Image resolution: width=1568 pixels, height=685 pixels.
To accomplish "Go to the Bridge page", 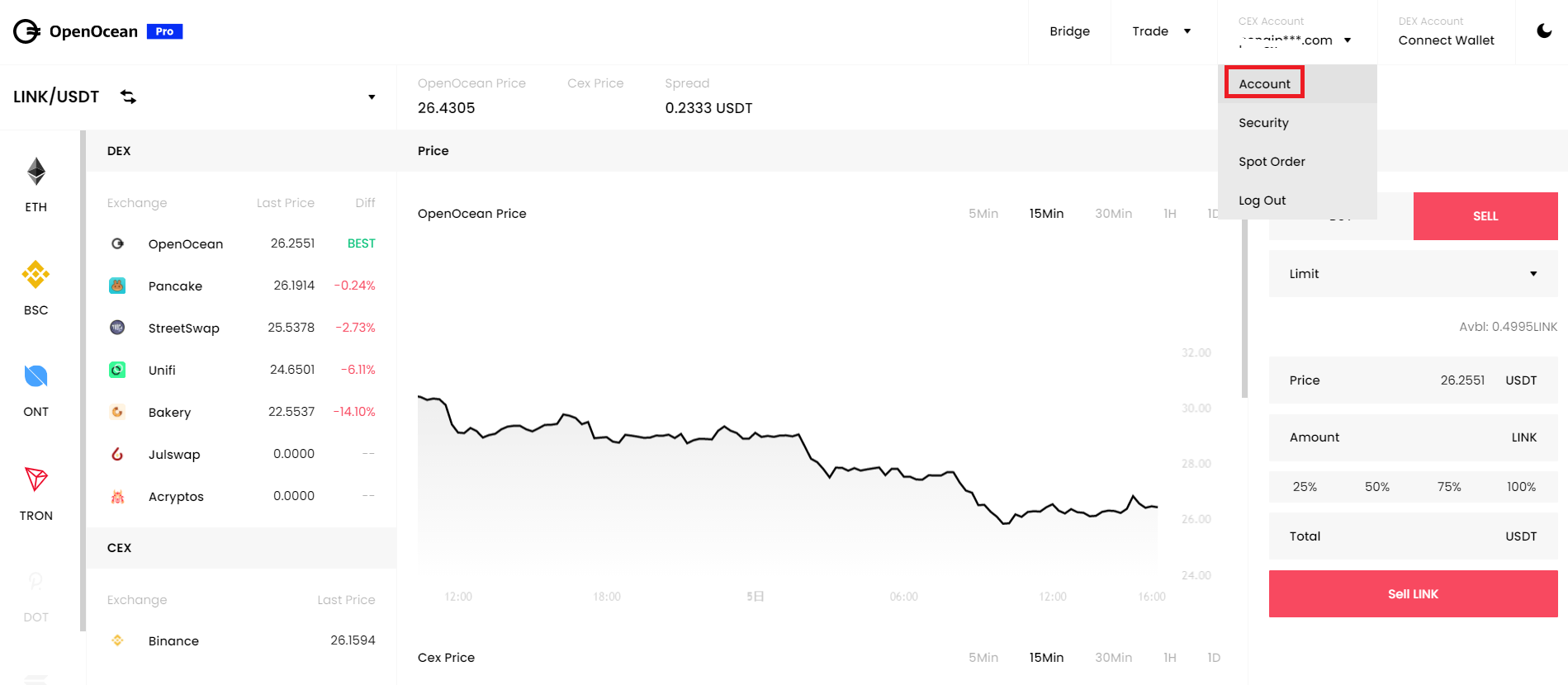I will 1069,31.
